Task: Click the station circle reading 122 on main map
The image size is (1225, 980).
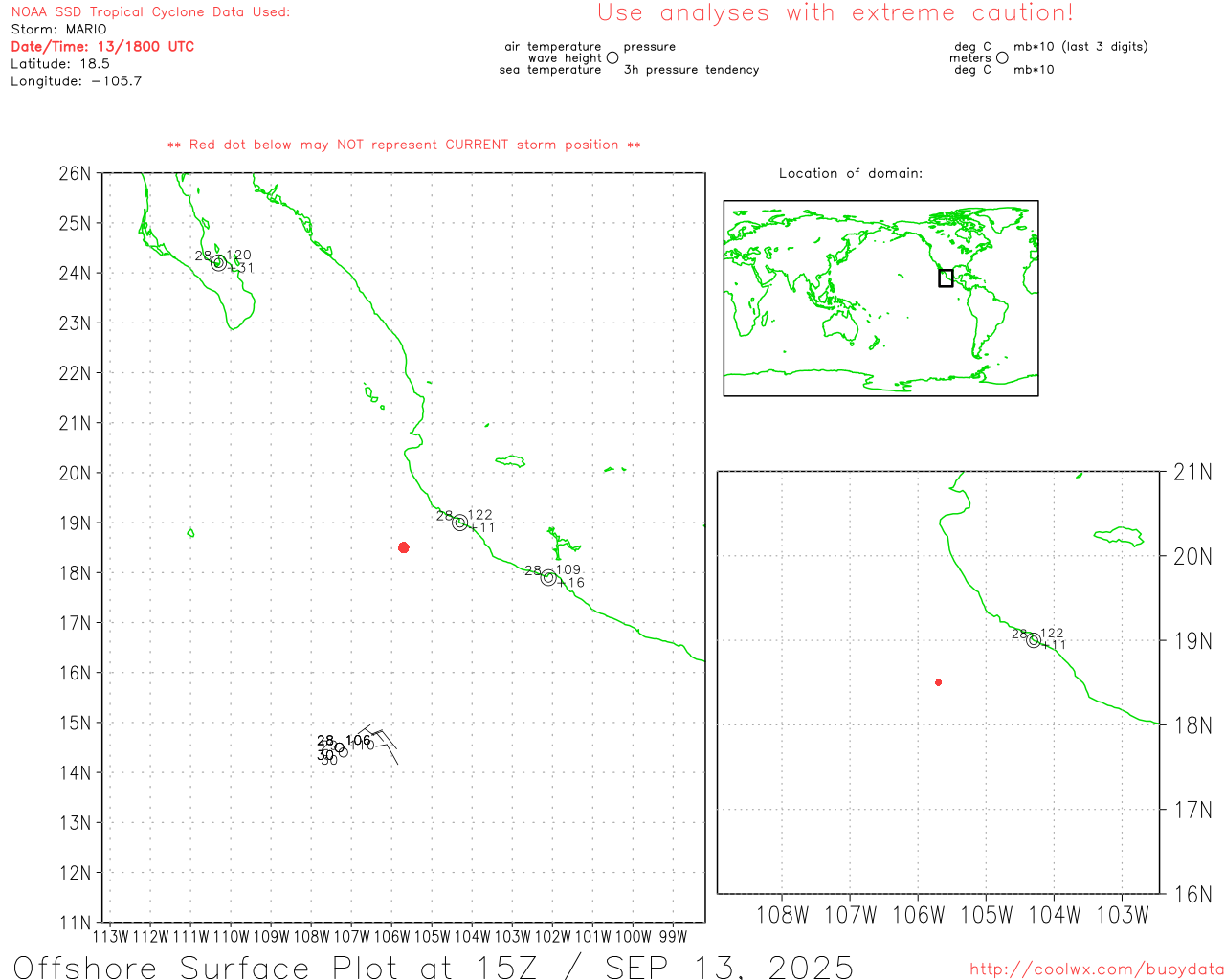Action: pyautogui.click(x=460, y=523)
